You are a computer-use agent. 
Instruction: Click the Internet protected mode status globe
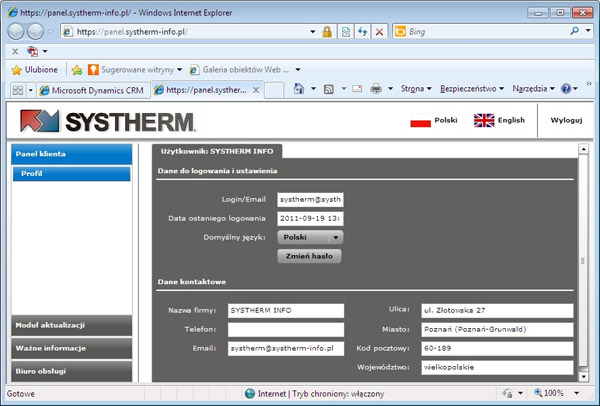coord(250,393)
